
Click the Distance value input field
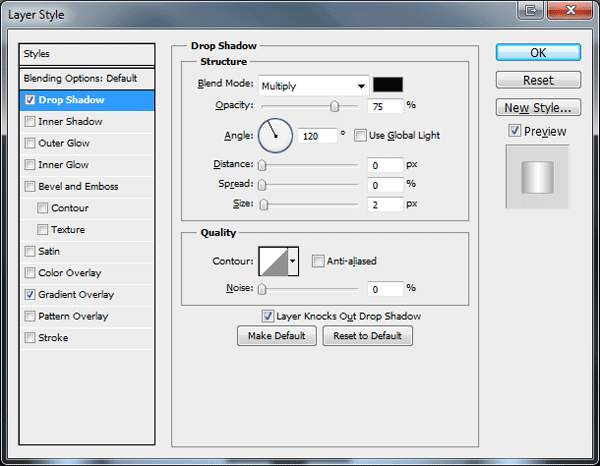[385, 165]
